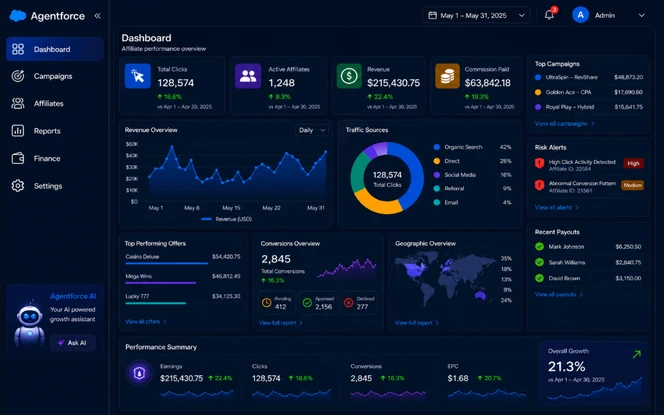Click the Affiliates people icon in sidebar
The width and height of the screenshot is (664, 415).
pyautogui.click(x=18, y=103)
